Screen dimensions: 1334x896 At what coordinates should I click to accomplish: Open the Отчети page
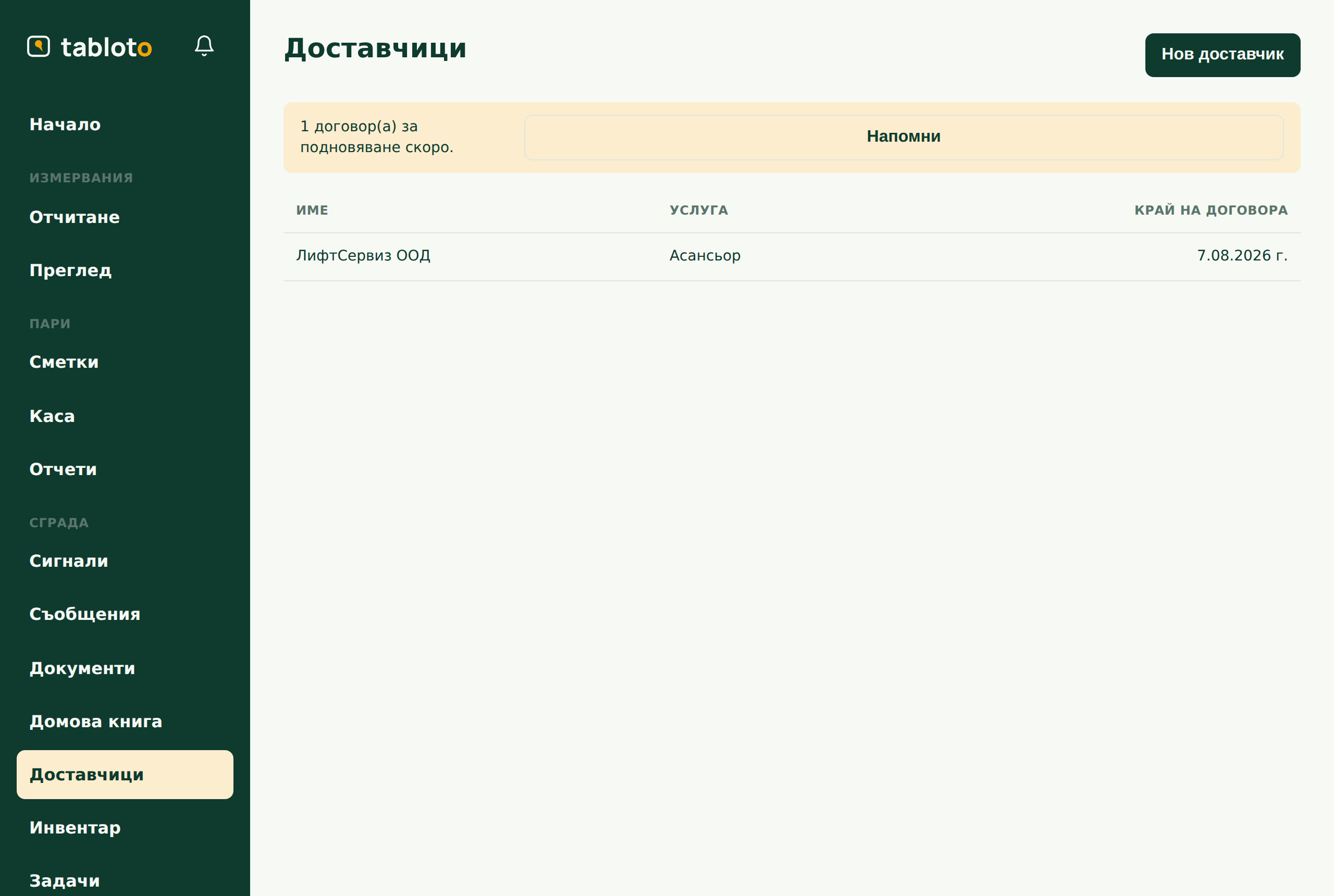[x=125, y=469]
